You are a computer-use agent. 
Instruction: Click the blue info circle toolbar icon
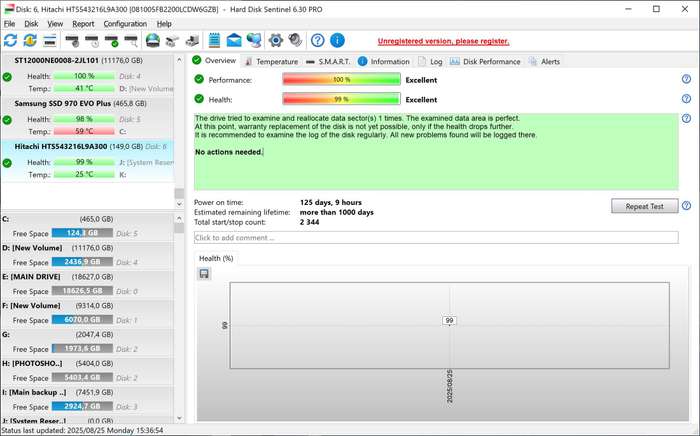tap(338, 40)
